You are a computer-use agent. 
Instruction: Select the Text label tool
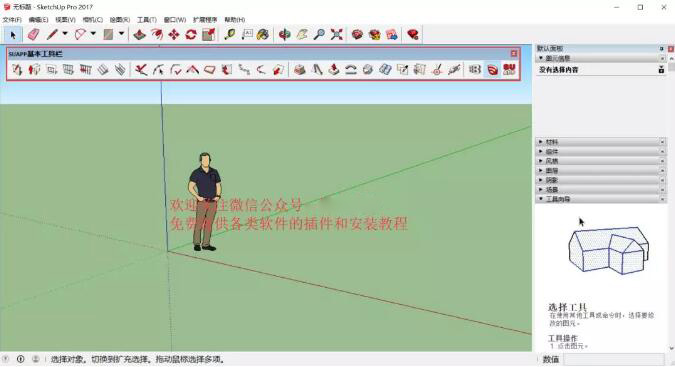coord(247,34)
